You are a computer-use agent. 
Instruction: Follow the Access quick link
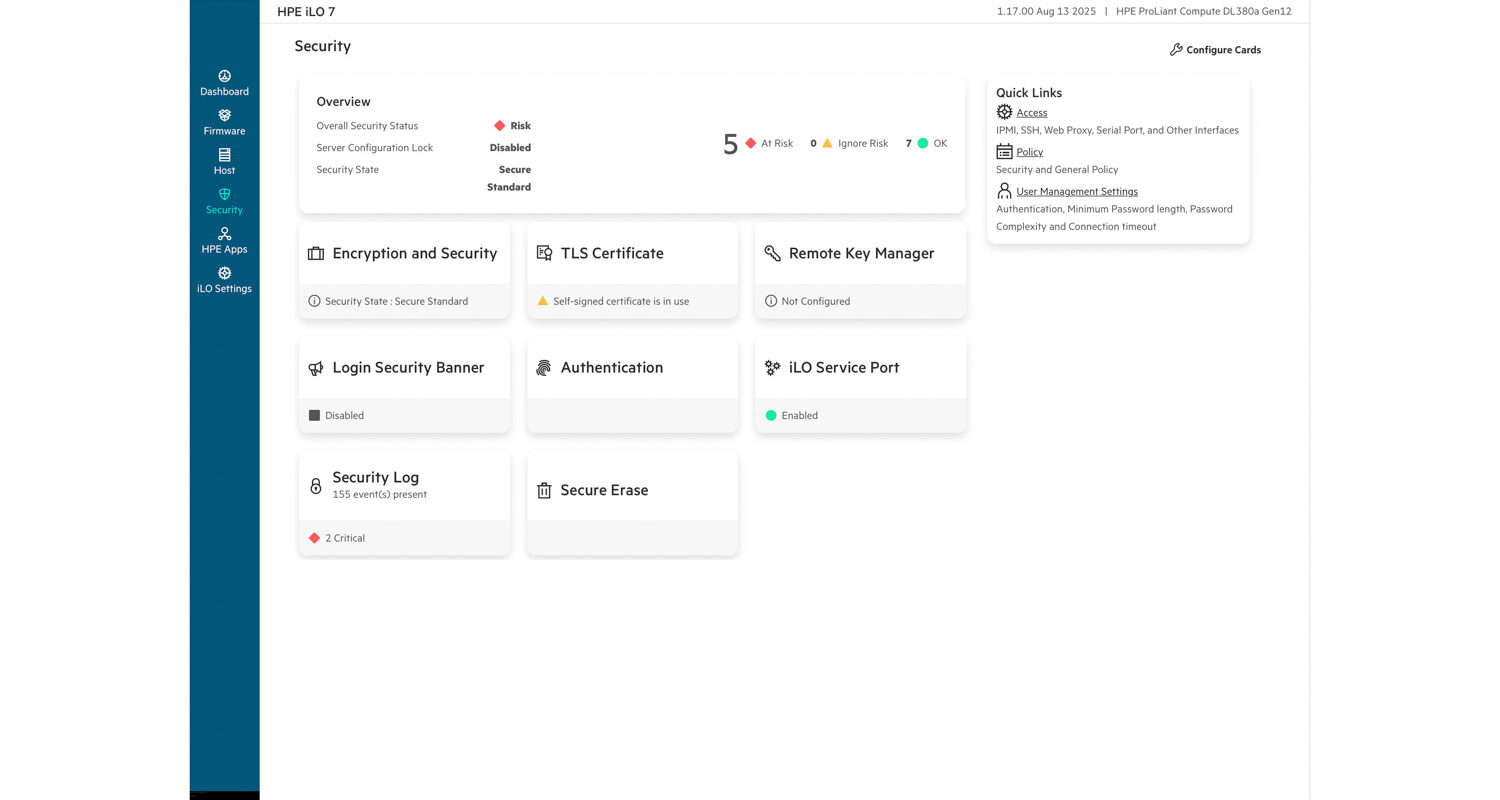coord(1031,113)
